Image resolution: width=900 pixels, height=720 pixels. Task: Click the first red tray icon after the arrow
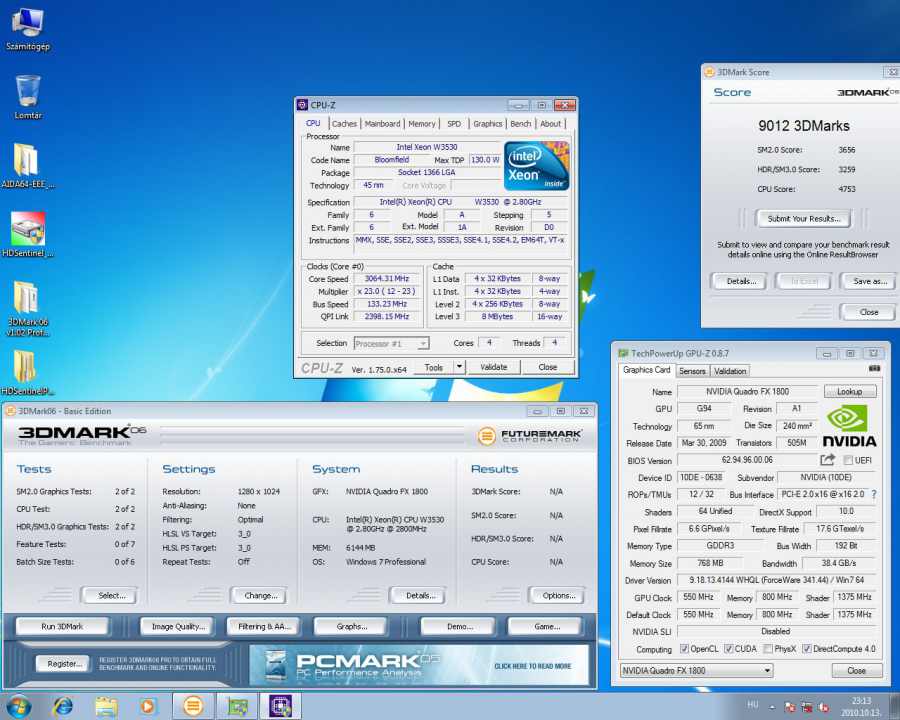(790, 707)
